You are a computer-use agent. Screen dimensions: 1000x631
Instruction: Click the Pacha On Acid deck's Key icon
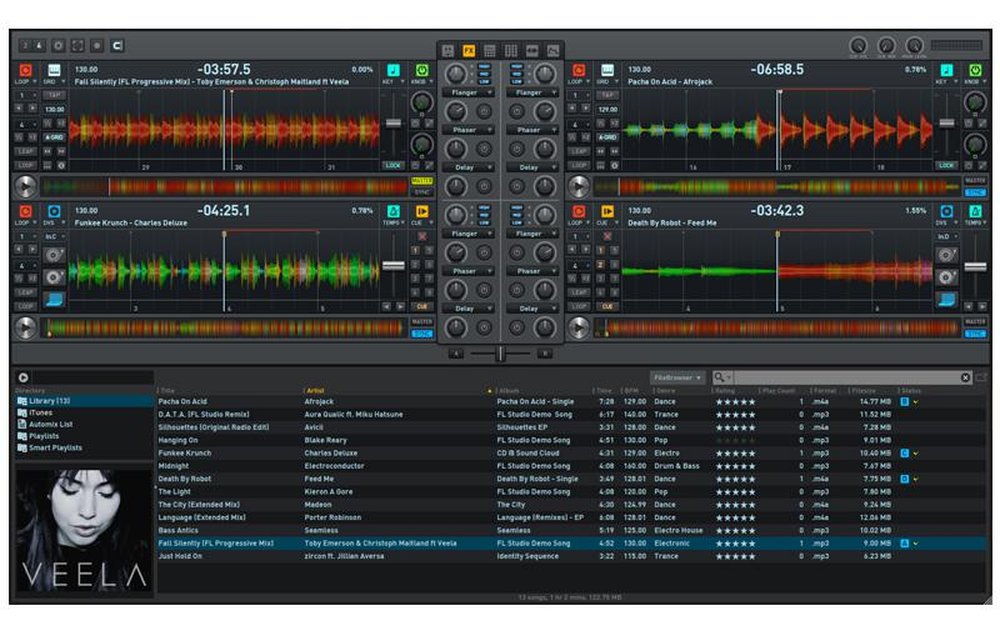[946, 70]
